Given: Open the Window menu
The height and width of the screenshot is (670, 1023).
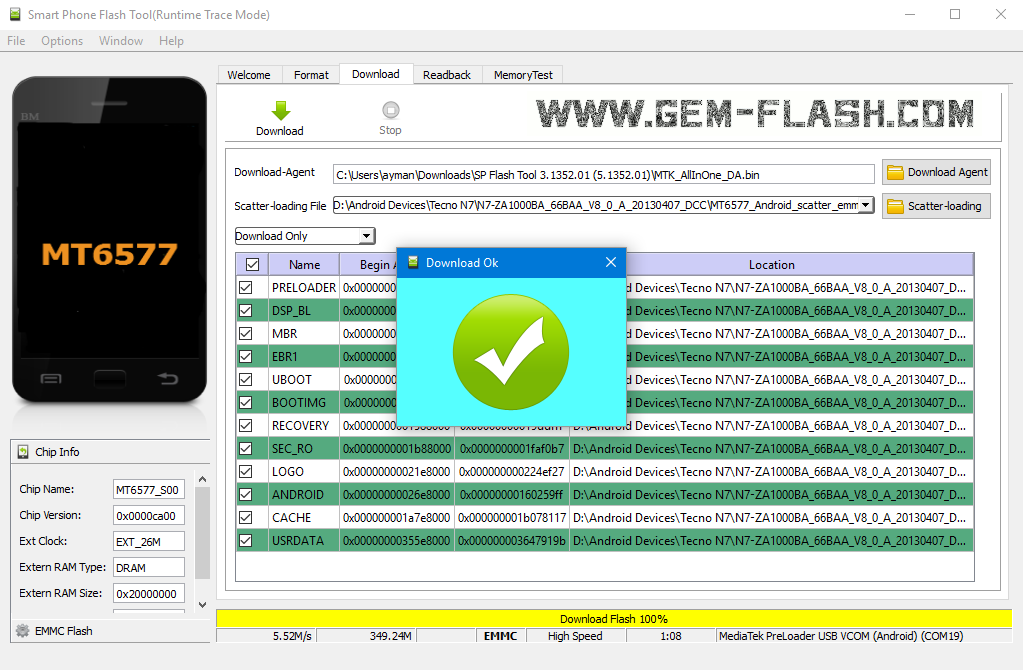Looking at the screenshot, I should click(x=121, y=41).
